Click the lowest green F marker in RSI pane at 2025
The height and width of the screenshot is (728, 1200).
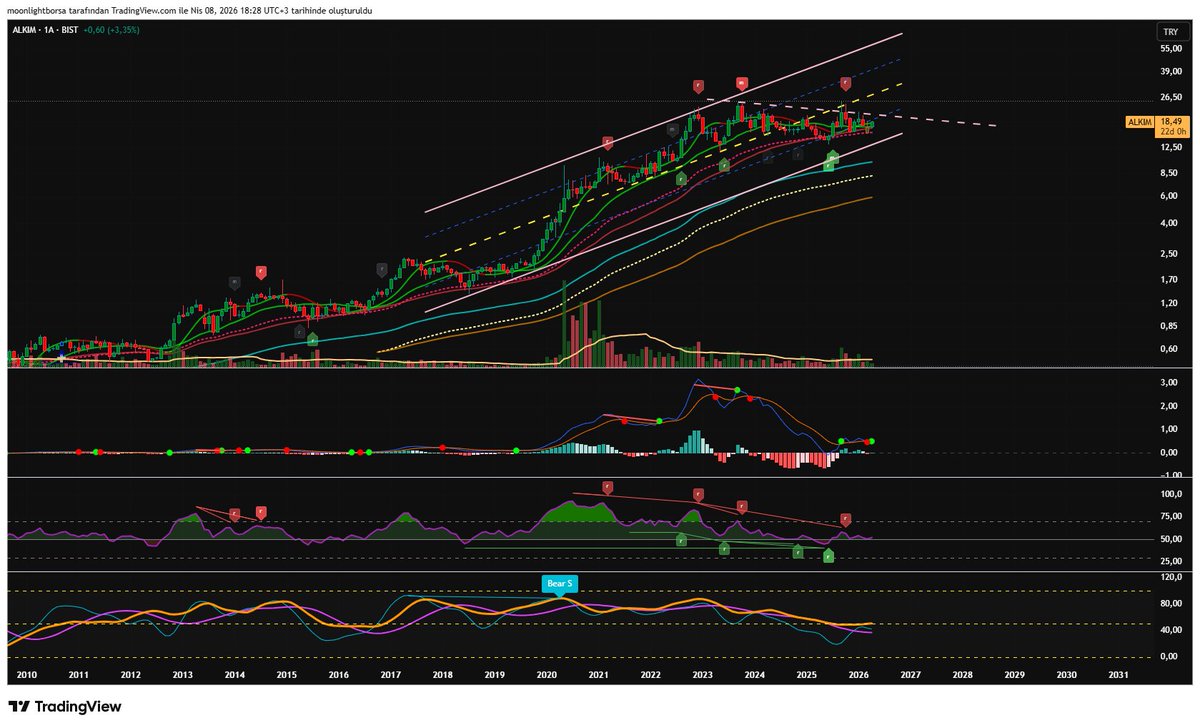pyautogui.click(x=828, y=555)
